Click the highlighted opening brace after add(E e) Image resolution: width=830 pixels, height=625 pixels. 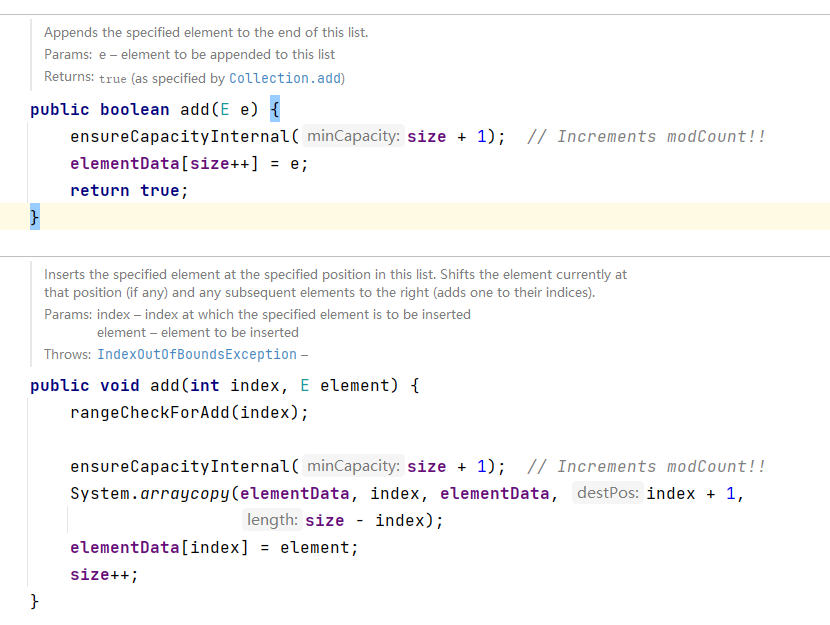[x=275, y=109]
